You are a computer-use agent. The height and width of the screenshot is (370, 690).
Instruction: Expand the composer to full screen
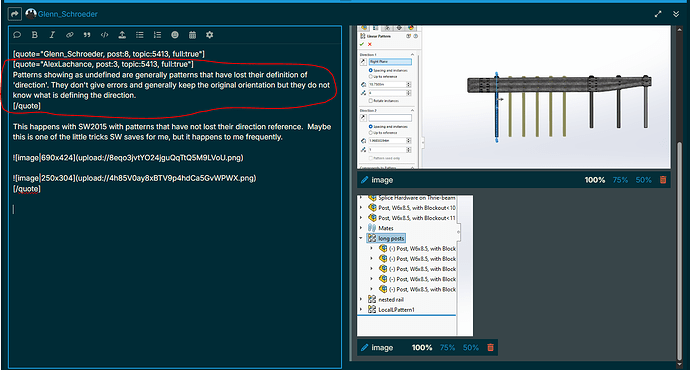(x=658, y=14)
